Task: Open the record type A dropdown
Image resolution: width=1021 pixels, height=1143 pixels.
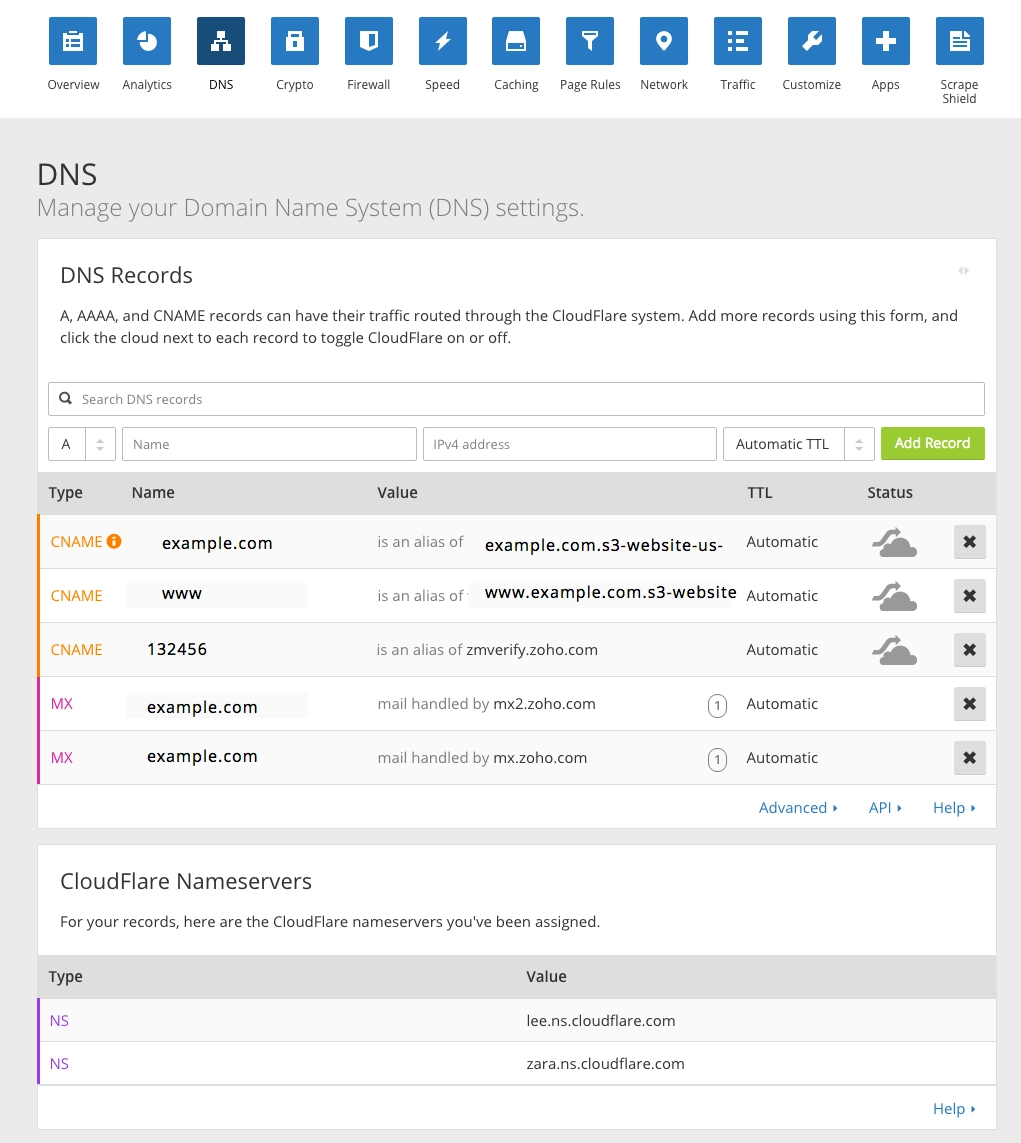Action: coord(82,444)
